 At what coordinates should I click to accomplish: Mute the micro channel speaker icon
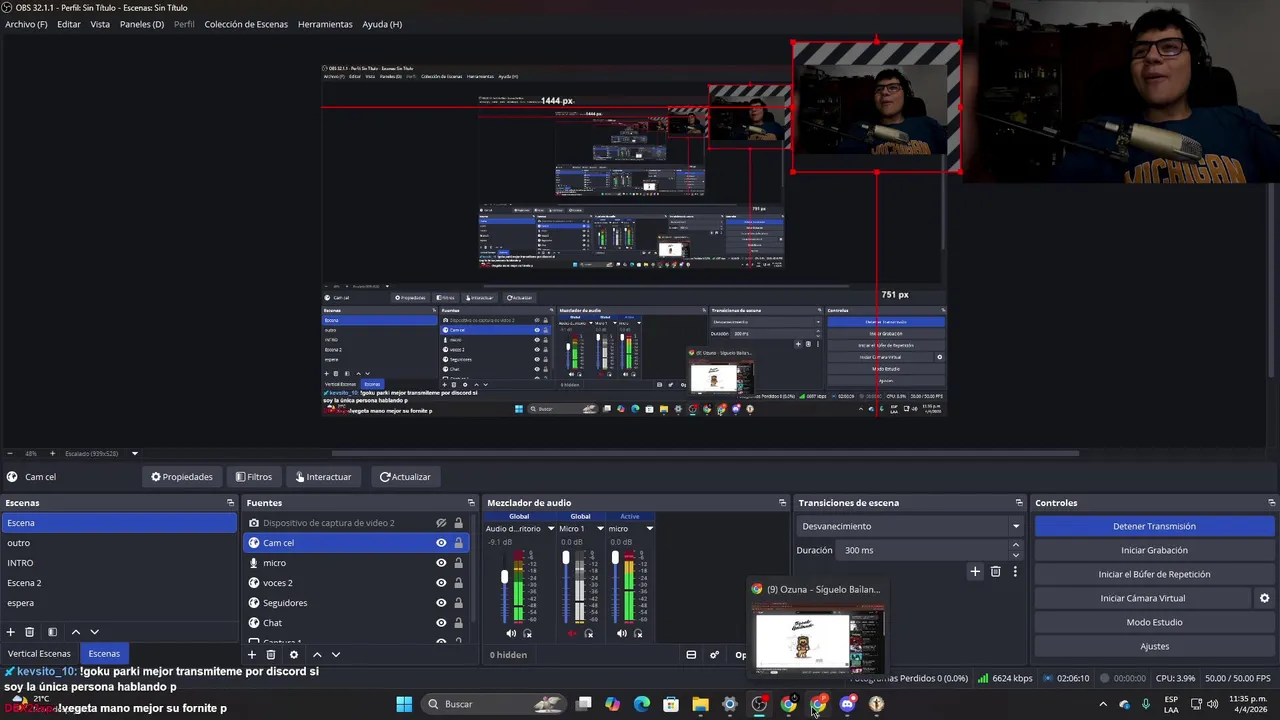(x=622, y=633)
